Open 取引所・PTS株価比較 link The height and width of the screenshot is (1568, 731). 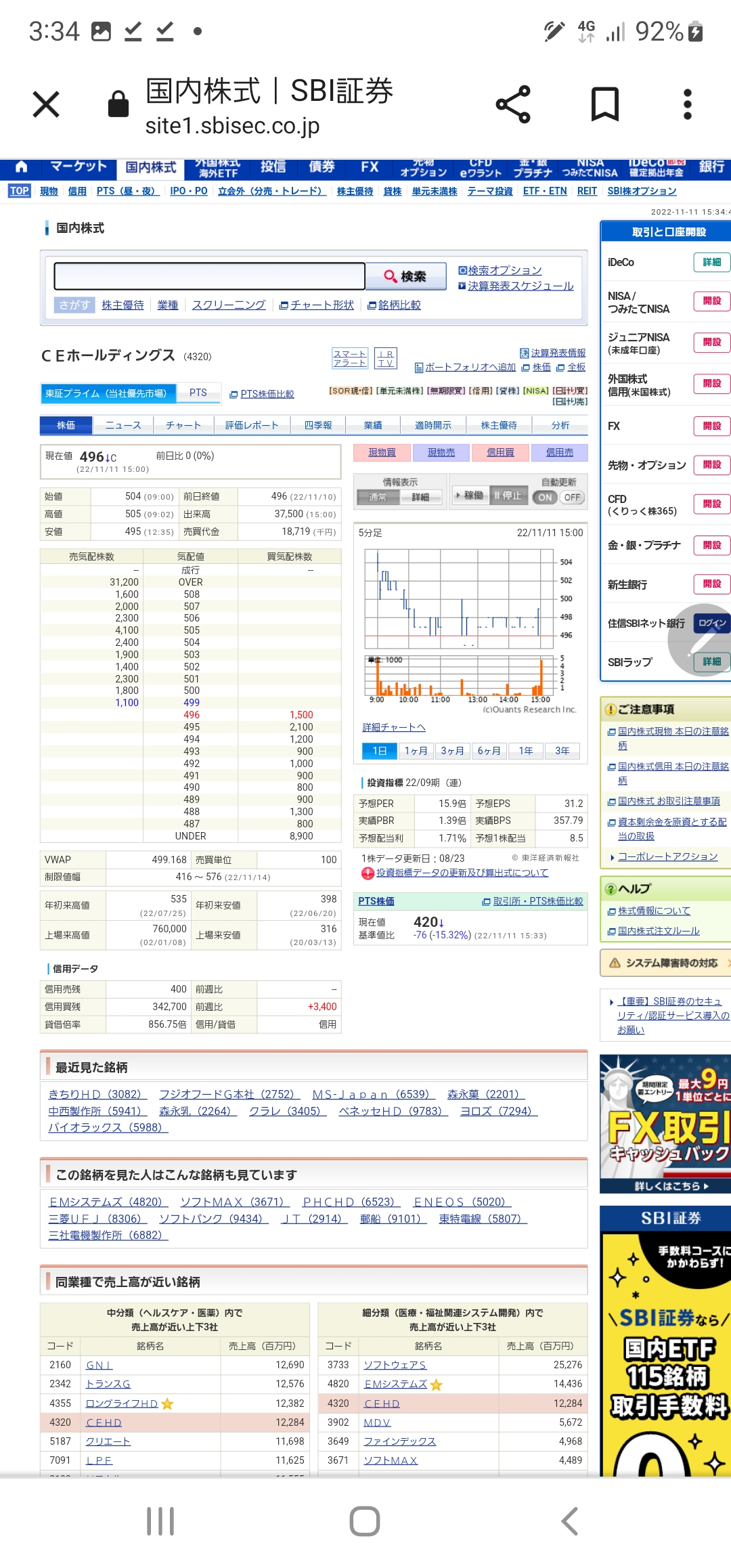tap(538, 901)
